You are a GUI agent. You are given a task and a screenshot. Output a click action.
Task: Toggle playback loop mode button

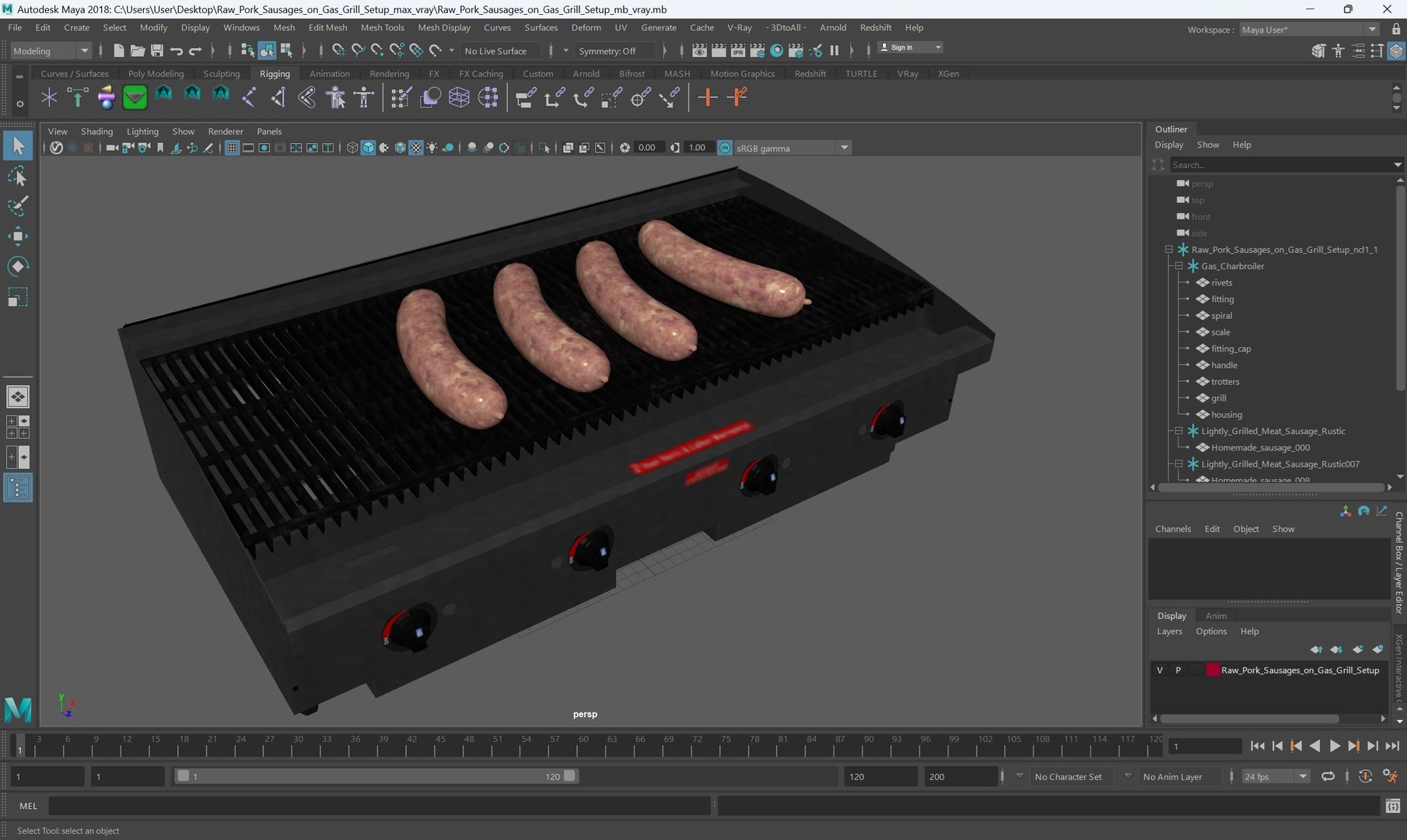click(1328, 776)
